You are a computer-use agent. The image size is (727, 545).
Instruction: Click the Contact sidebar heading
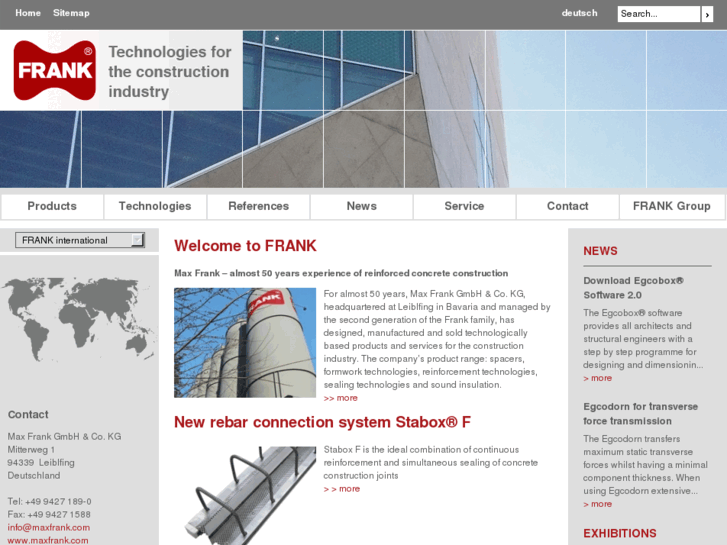pos(28,415)
